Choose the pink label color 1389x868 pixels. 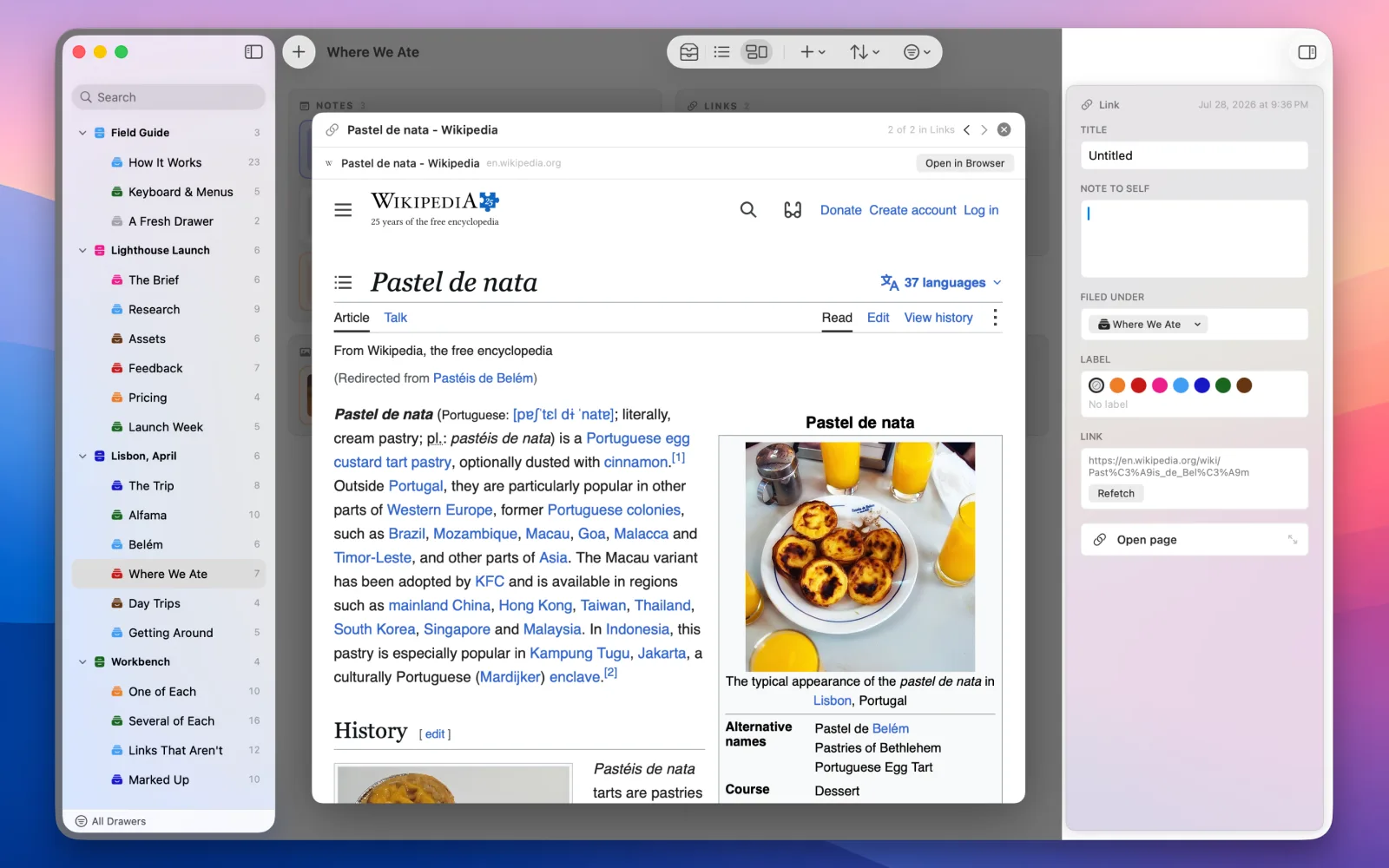point(1160,385)
